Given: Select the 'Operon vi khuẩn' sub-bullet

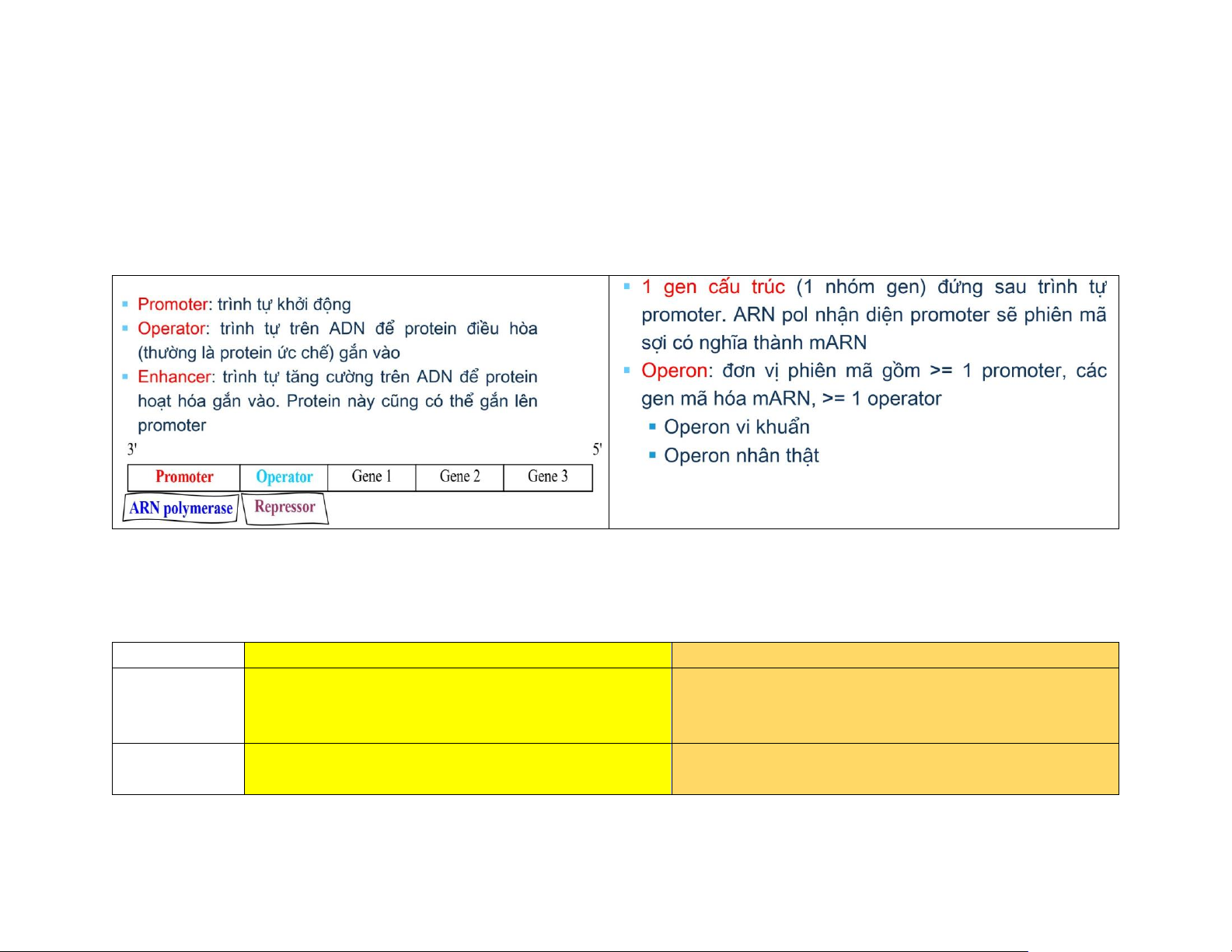Looking at the screenshot, I should click(736, 427).
